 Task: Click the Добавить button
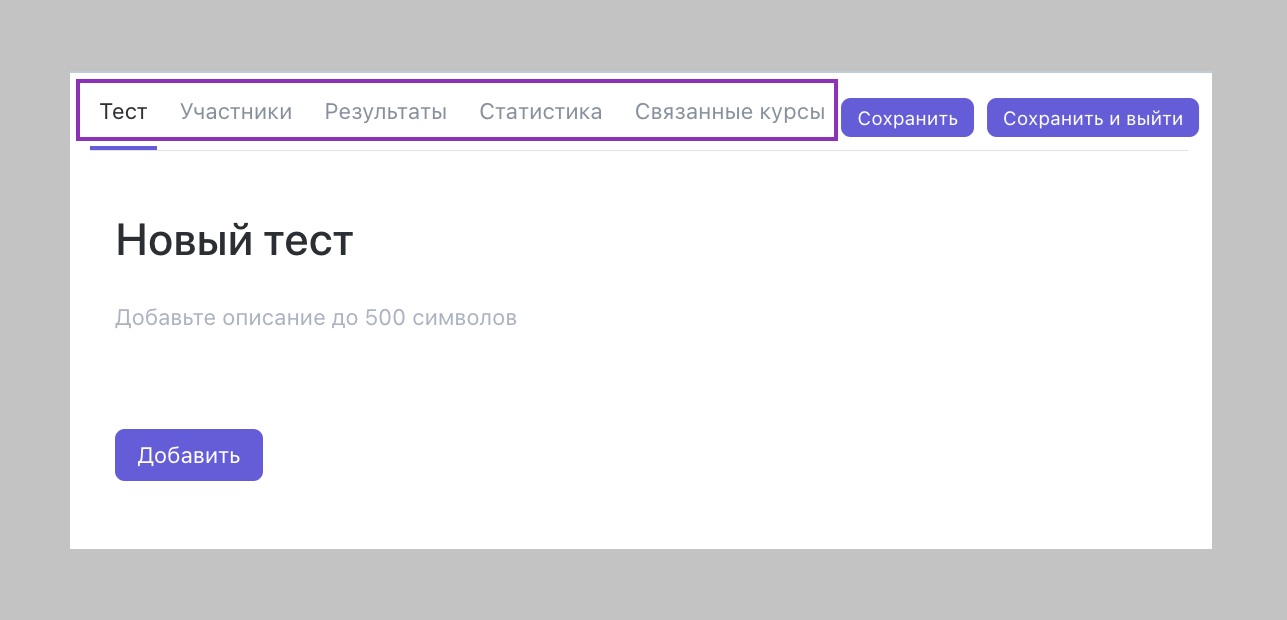point(189,455)
